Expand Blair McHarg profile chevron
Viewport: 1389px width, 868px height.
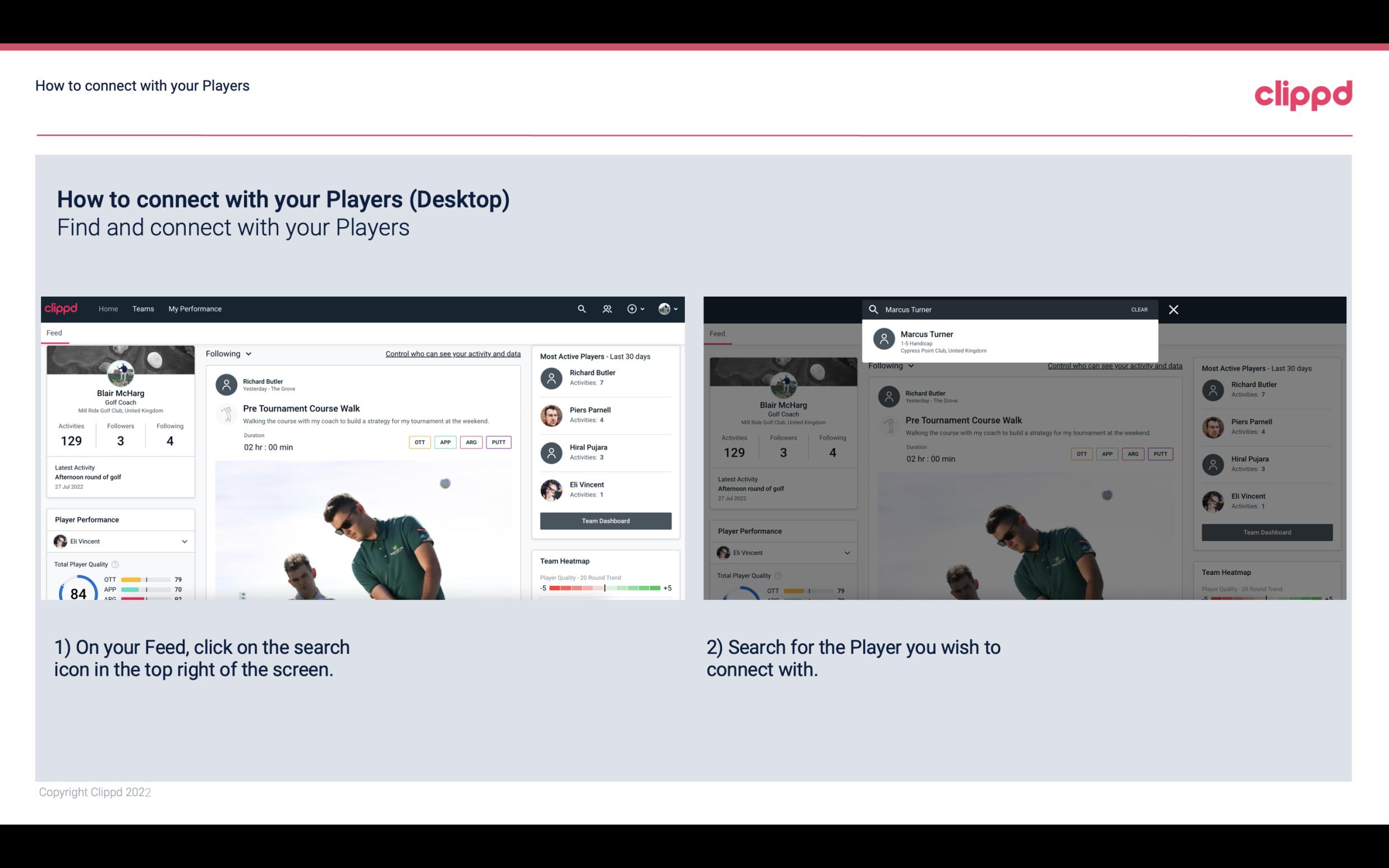pyautogui.click(x=676, y=309)
